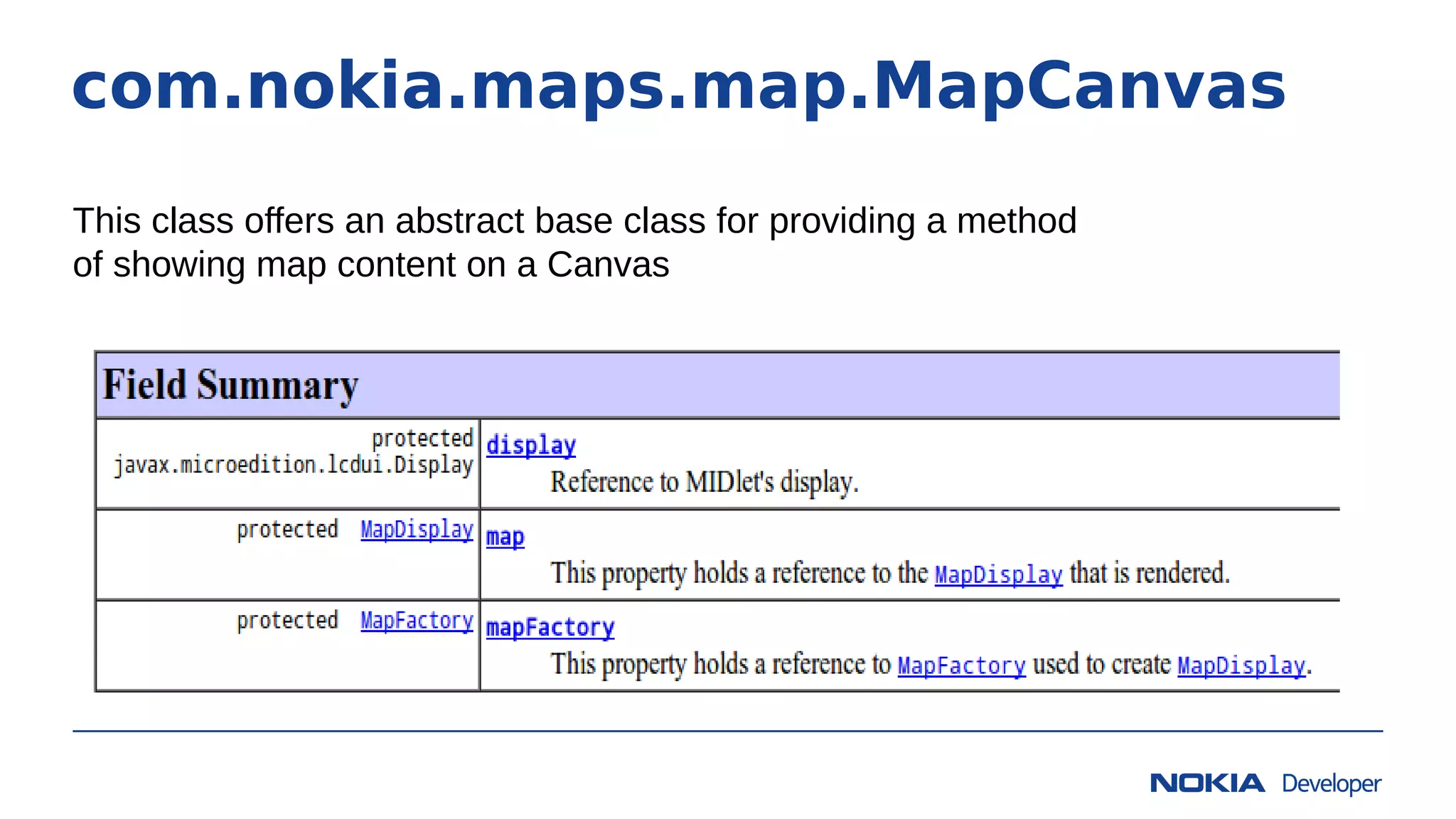Open the map field link

[x=505, y=537]
